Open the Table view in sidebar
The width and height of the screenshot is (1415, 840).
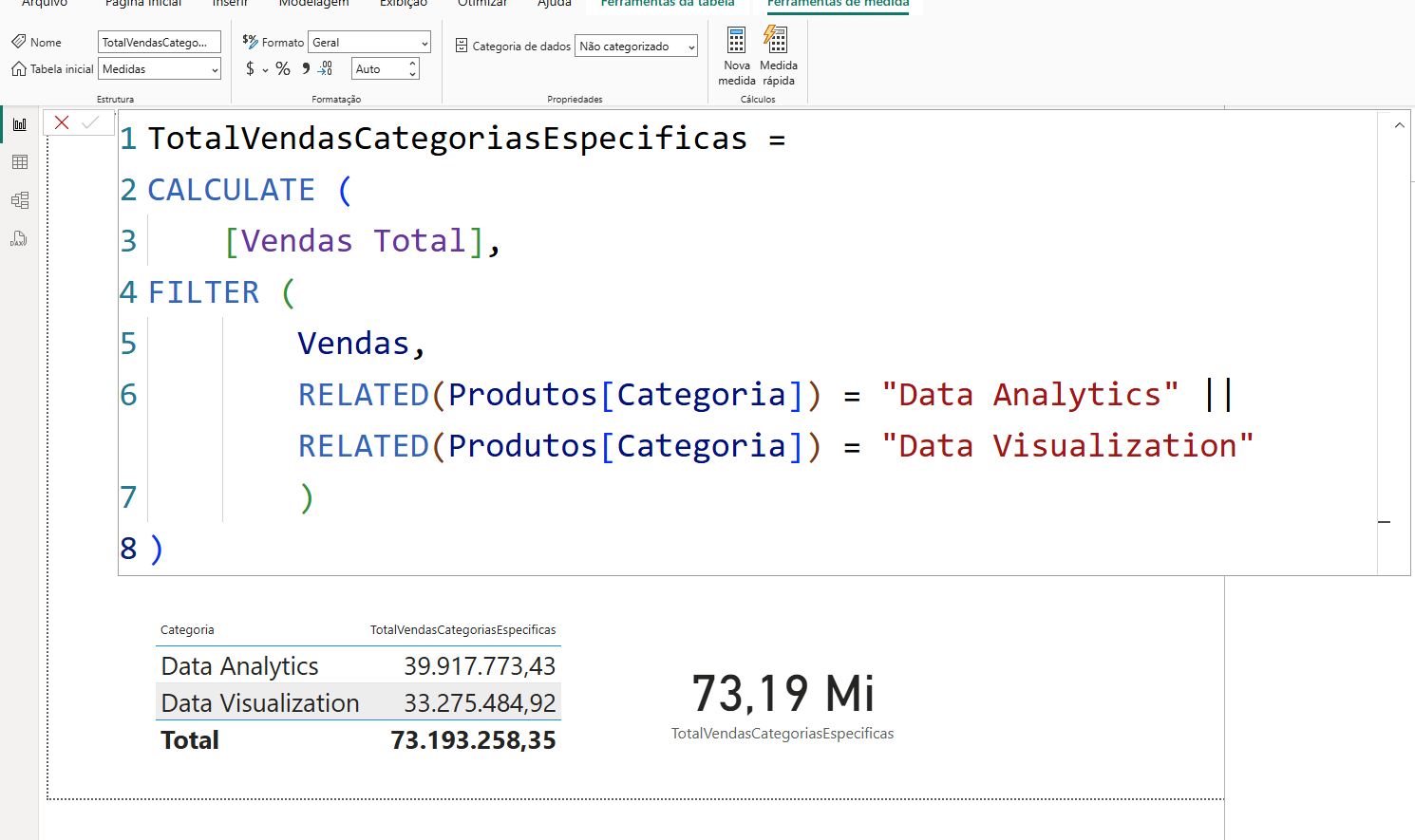20,162
